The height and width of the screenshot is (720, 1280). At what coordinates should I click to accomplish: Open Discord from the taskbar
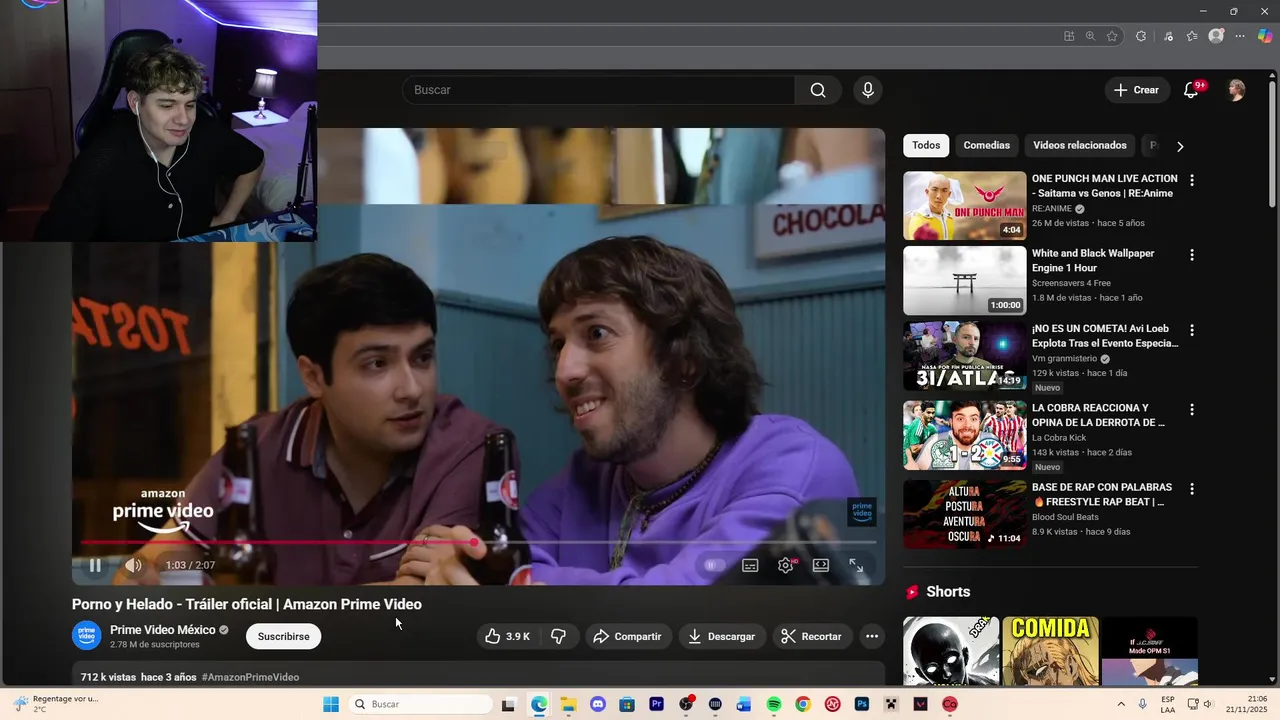[598, 704]
